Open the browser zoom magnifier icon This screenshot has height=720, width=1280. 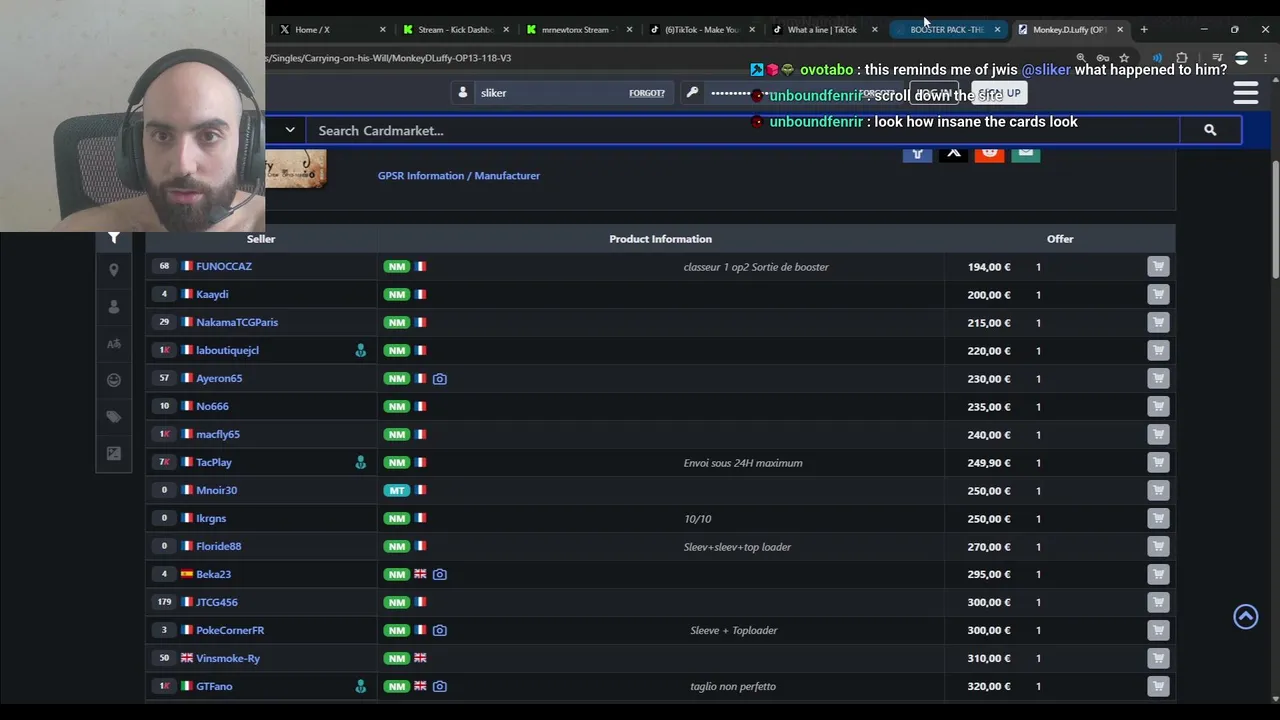coord(1081,58)
